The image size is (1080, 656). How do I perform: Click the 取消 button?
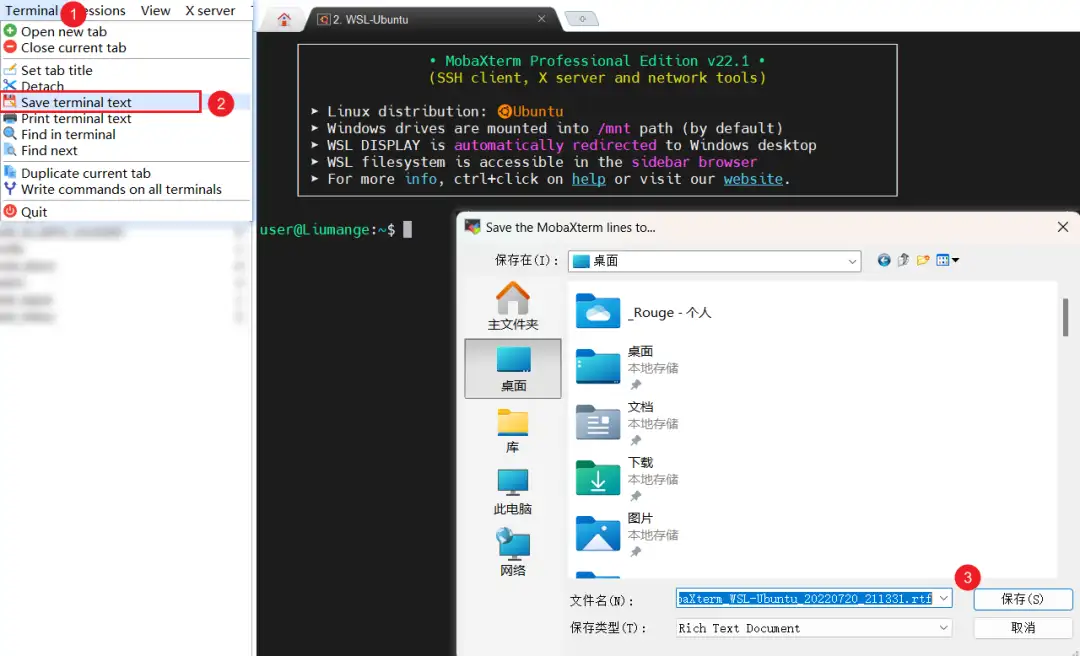pyautogui.click(x=1023, y=628)
